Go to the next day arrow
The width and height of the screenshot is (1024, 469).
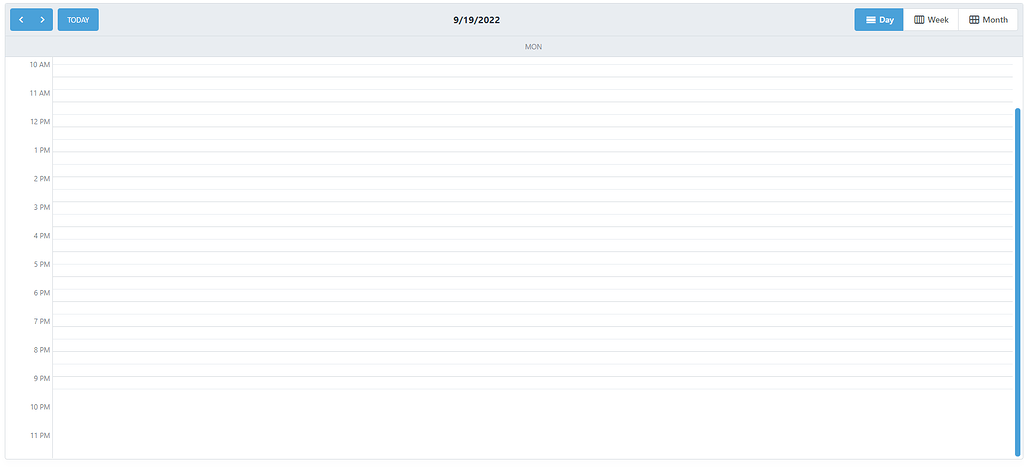coord(42,20)
